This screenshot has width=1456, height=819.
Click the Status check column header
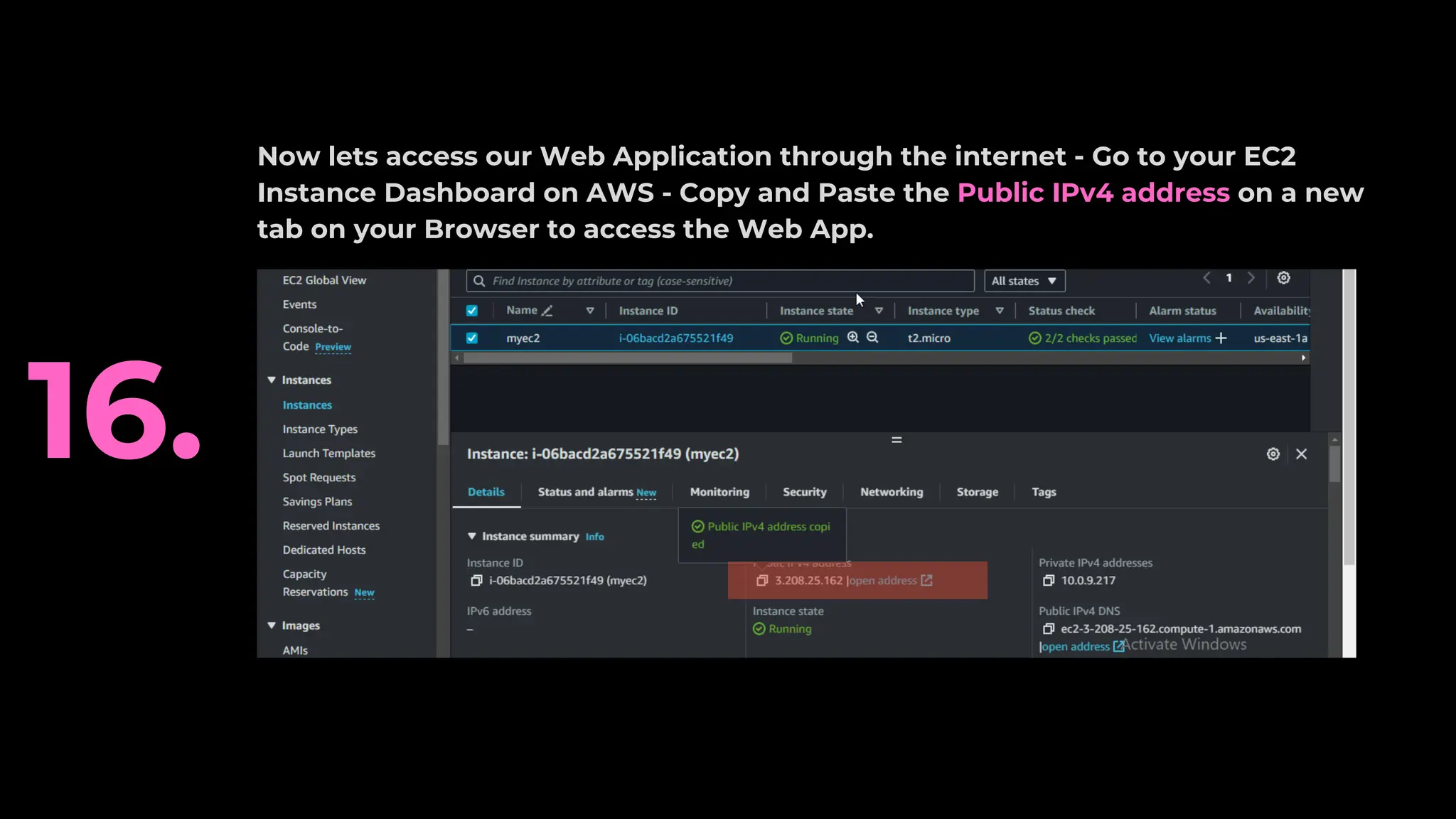tap(1061, 311)
